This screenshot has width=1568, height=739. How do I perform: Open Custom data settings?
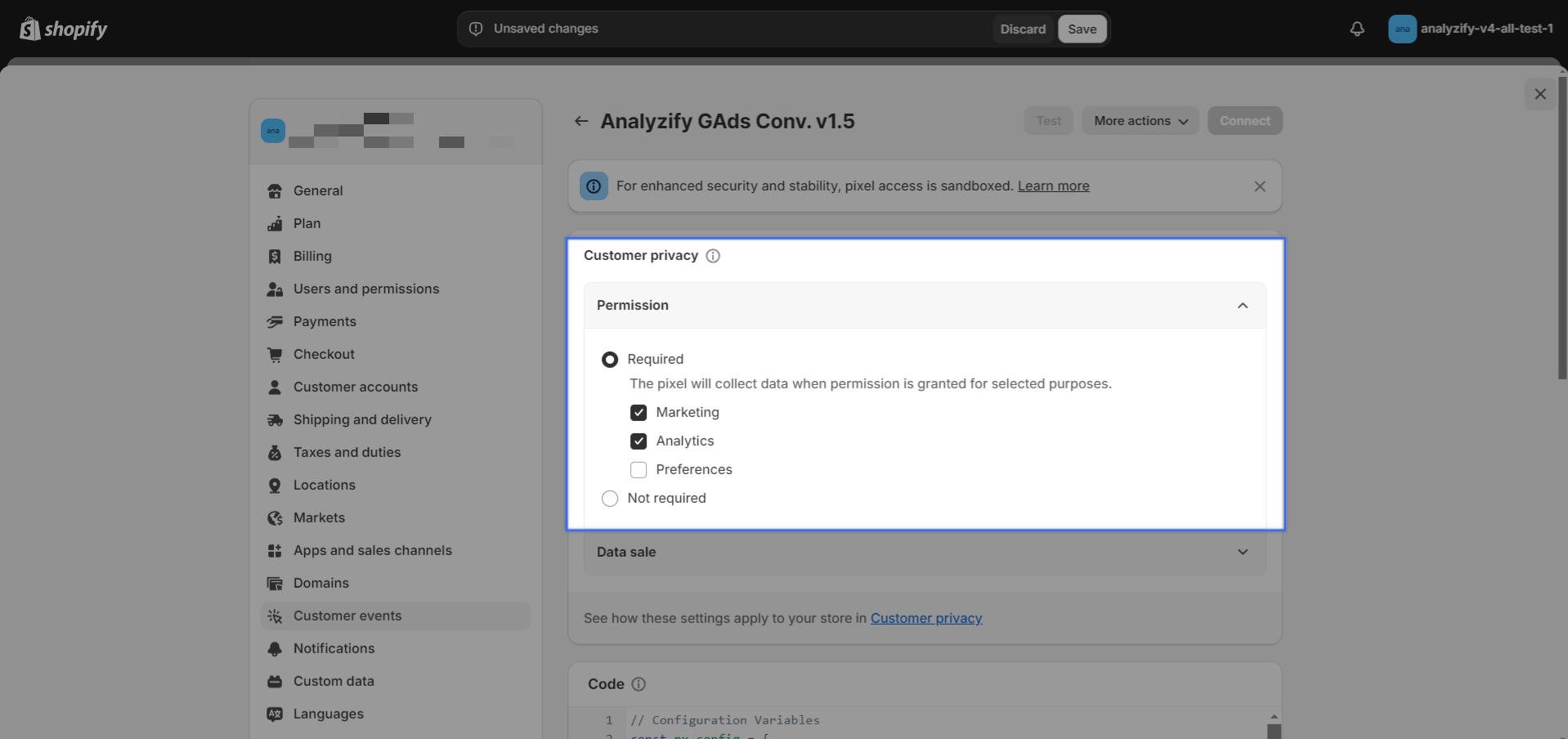(396, 681)
